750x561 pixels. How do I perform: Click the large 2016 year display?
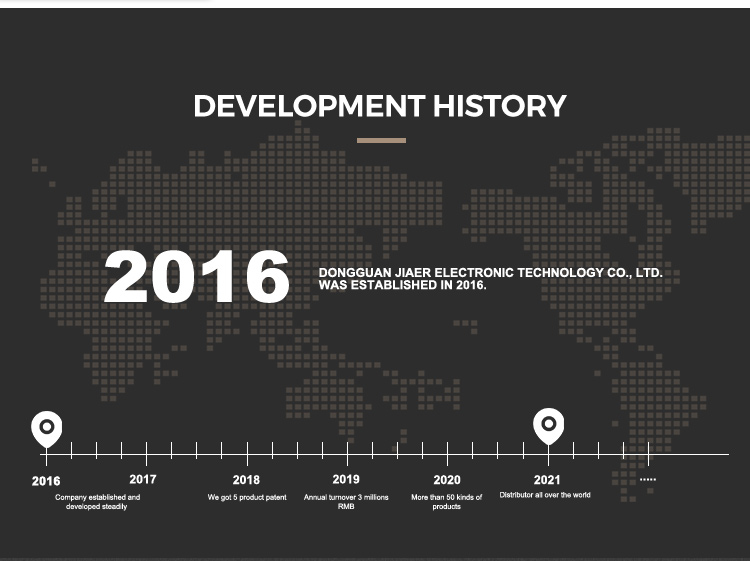(x=197, y=277)
